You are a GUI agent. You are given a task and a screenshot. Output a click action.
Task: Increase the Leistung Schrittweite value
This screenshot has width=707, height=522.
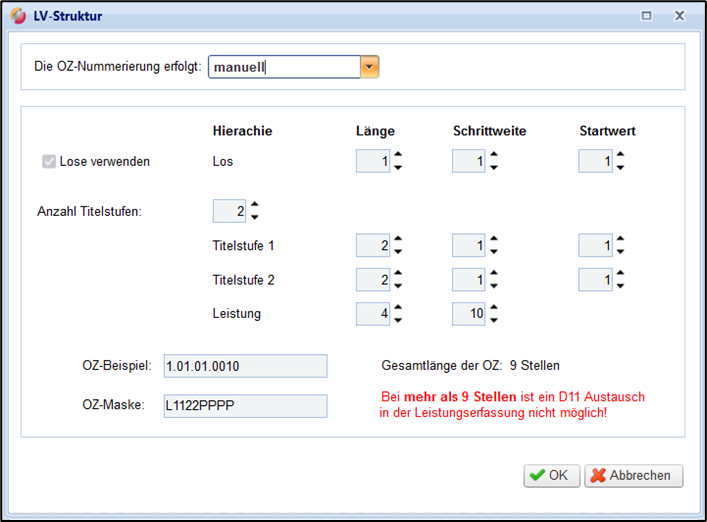494,308
